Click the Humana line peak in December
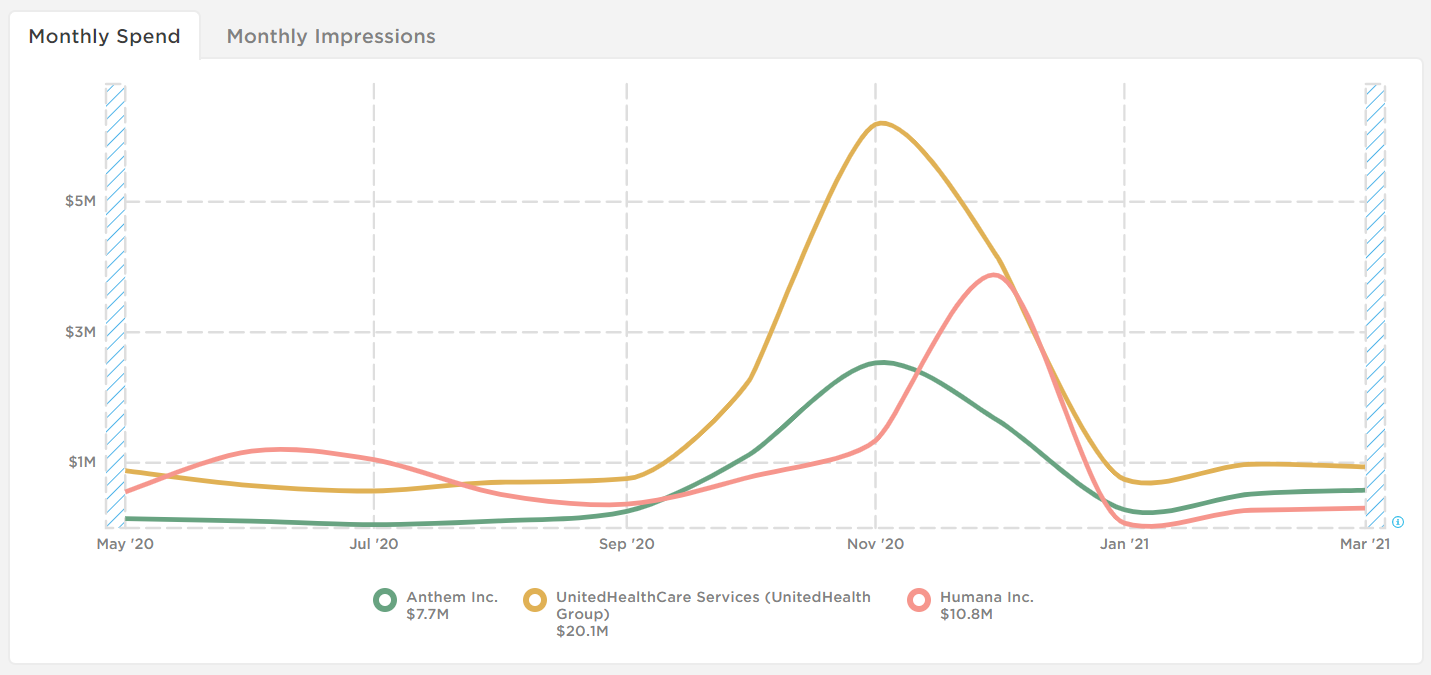This screenshot has width=1431, height=675. [x=993, y=275]
